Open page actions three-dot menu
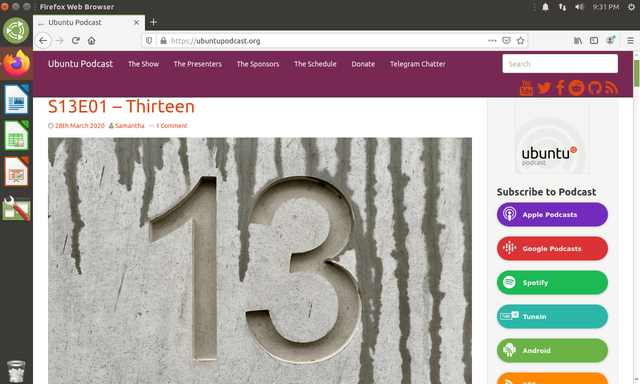Screen dimensions: 640x384 click(x=492, y=40)
